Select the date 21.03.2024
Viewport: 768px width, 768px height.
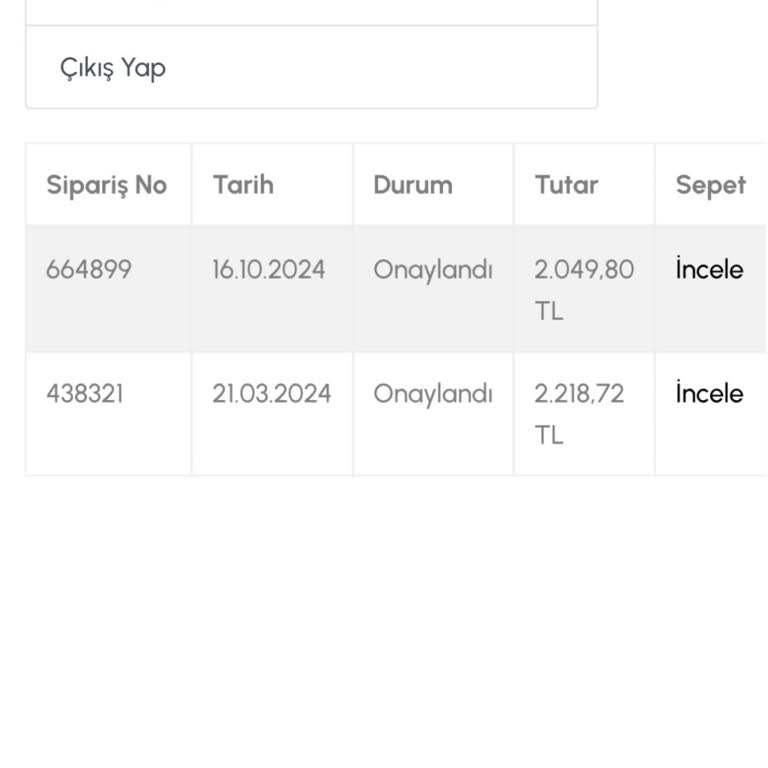271,394
